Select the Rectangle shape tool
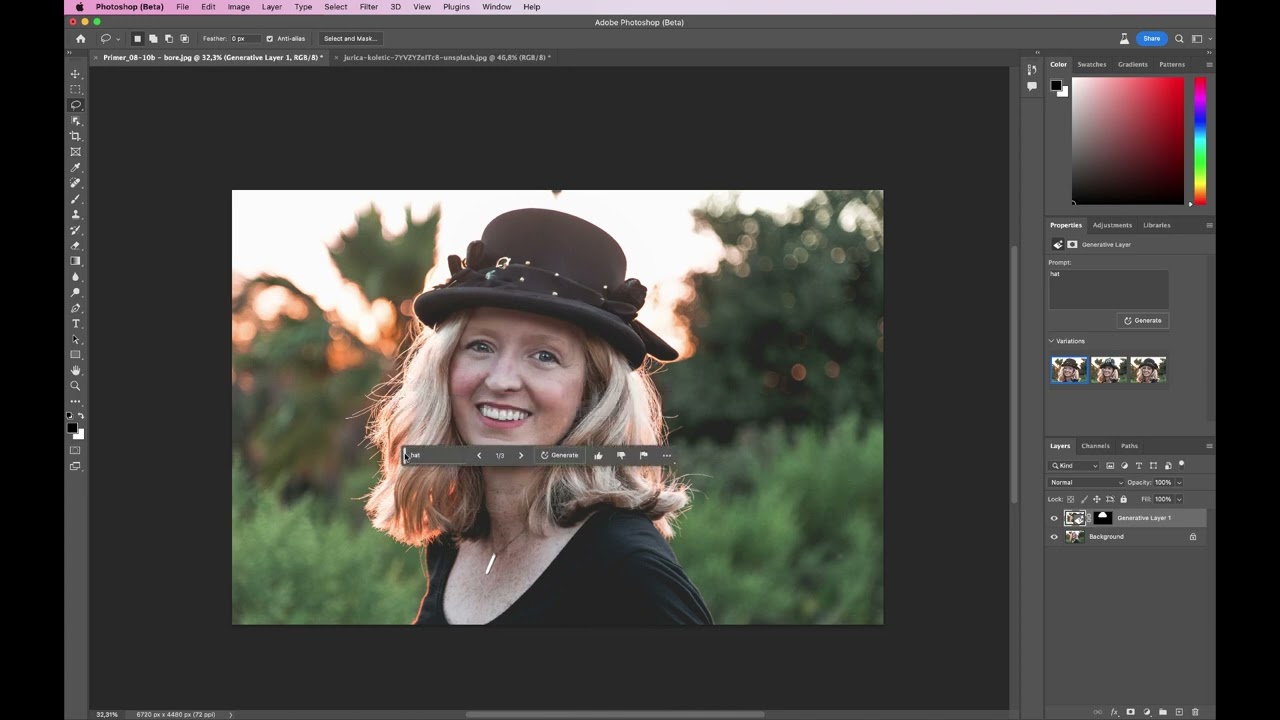Viewport: 1280px width, 720px height. click(x=75, y=355)
